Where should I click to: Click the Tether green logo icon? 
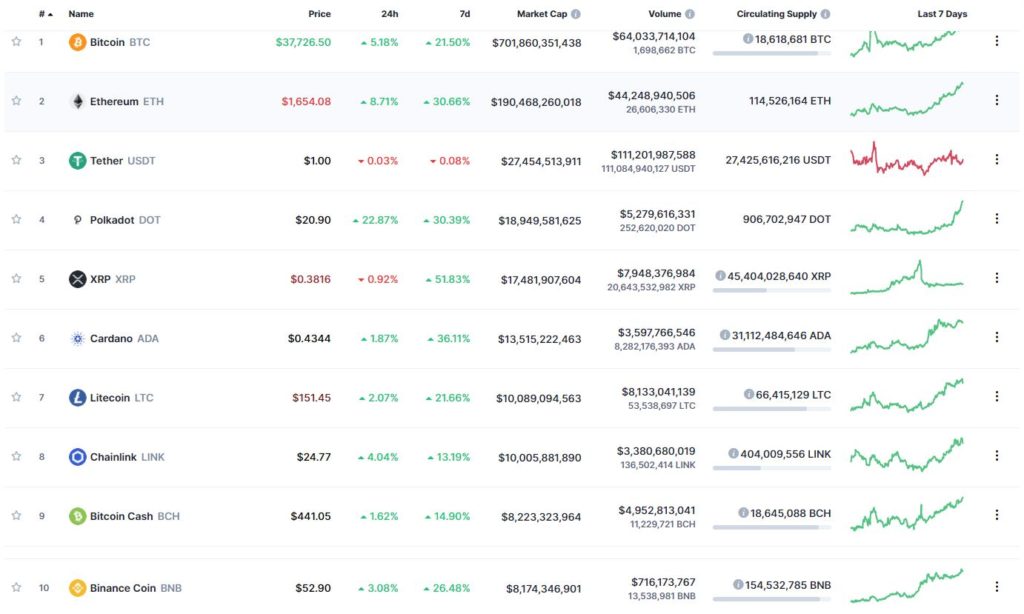click(78, 161)
